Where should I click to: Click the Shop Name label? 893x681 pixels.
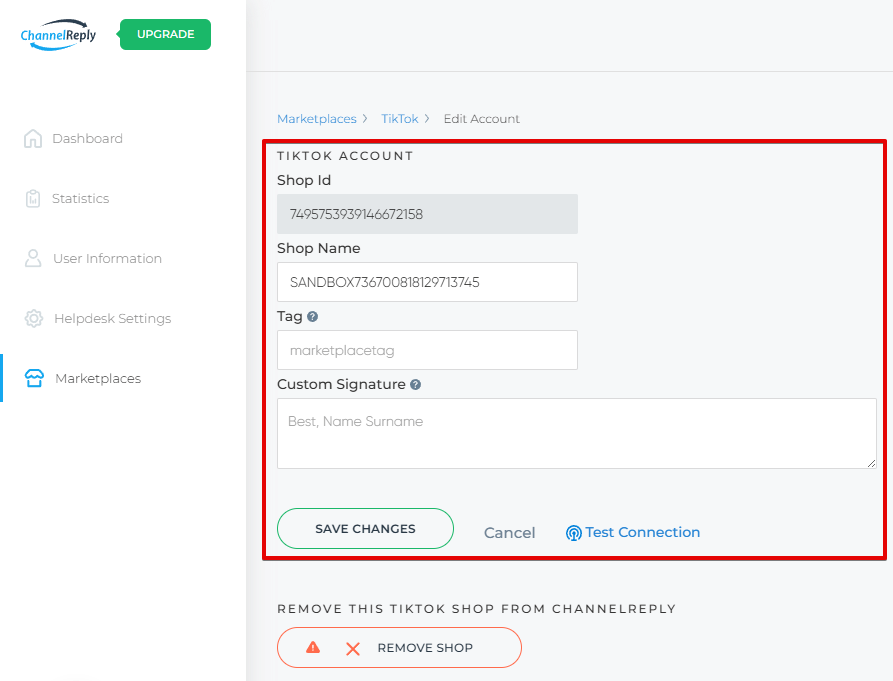click(x=319, y=249)
